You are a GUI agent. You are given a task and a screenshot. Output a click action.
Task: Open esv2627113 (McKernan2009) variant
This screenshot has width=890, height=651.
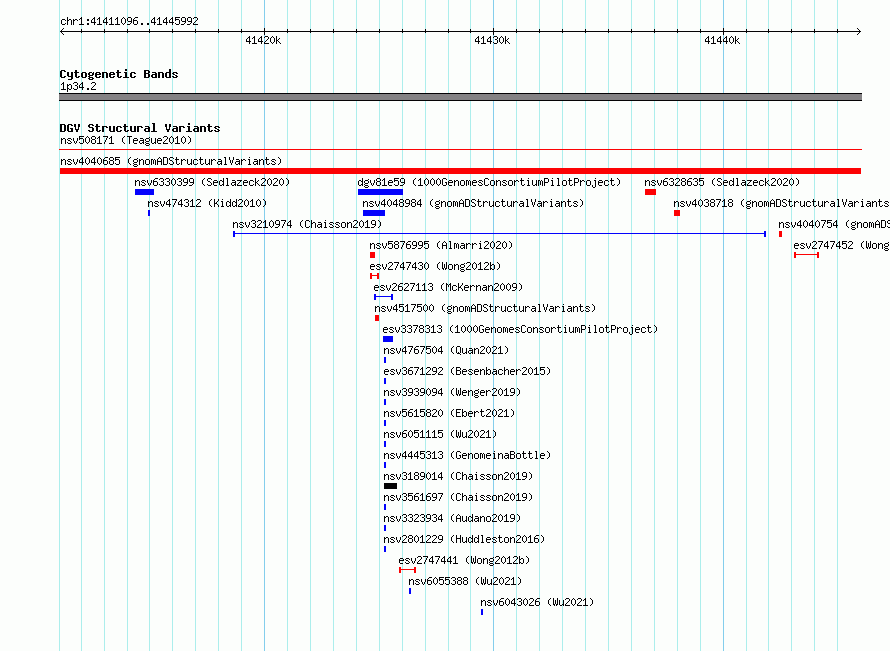pyautogui.click(x=448, y=287)
